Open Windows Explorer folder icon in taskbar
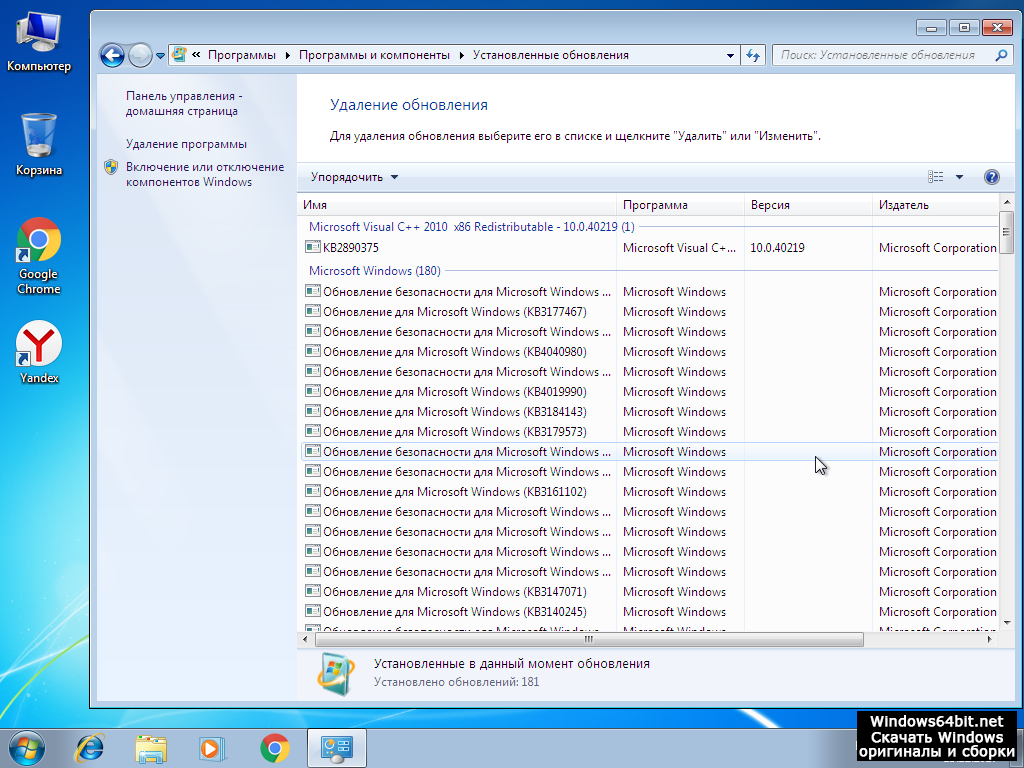The height and width of the screenshot is (768, 1024). click(151, 747)
